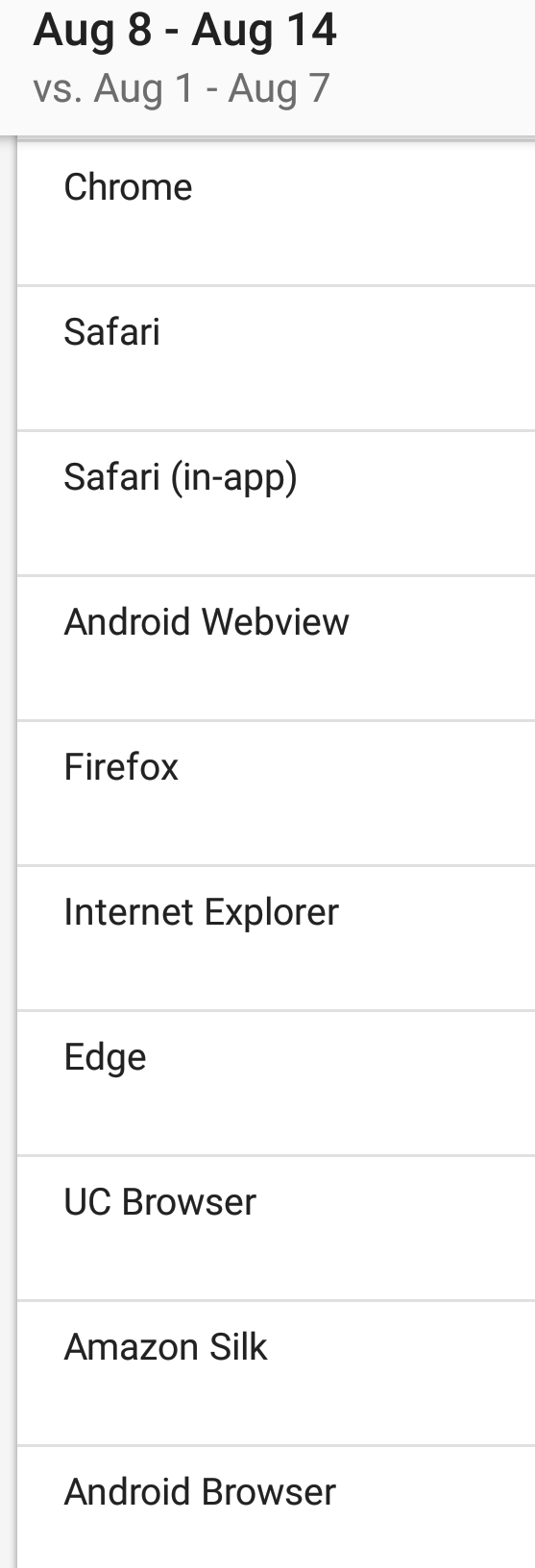Select the Edge browser row
535x1568 pixels.
pyautogui.click(x=276, y=1083)
